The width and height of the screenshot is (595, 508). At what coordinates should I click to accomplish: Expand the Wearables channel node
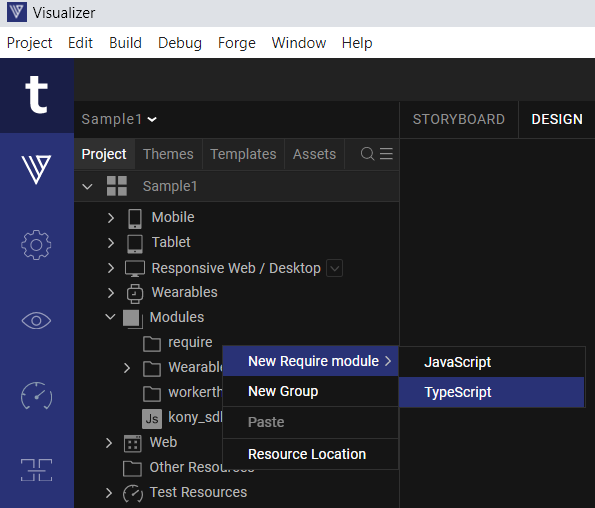(110, 293)
